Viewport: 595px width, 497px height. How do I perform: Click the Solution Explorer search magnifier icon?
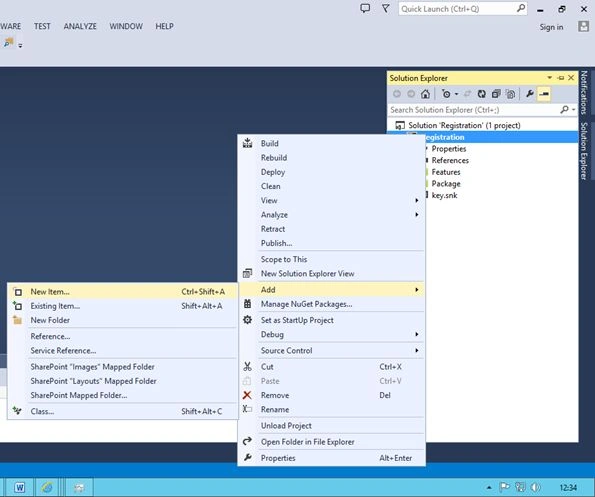(564, 110)
